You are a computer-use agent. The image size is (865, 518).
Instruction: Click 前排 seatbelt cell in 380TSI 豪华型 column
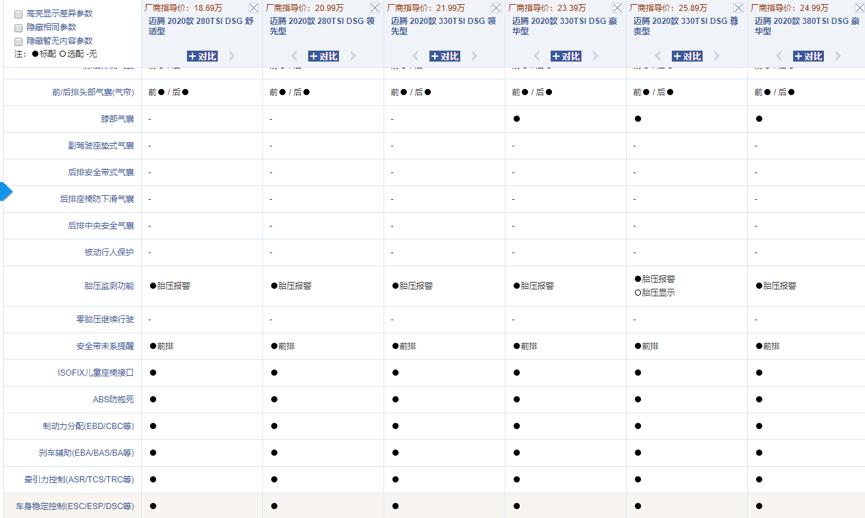pyautogui.click(x=767, y=346)
